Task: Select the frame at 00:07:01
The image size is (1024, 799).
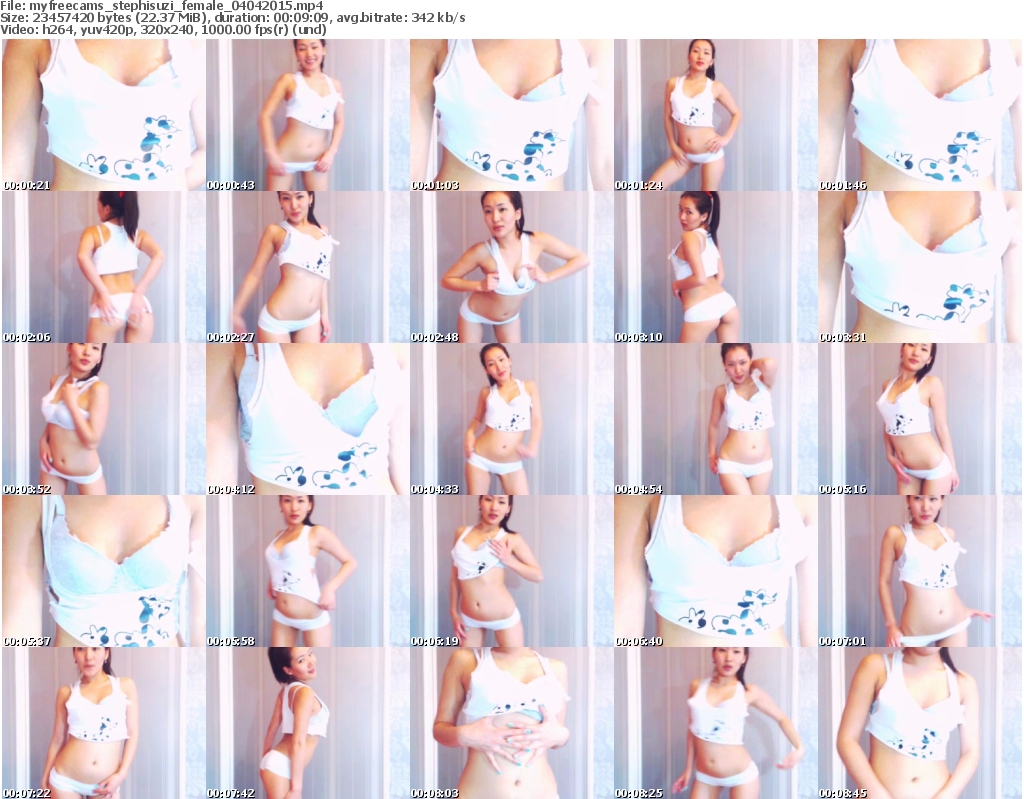Action: pyautogui.click(x=920, y=571)
